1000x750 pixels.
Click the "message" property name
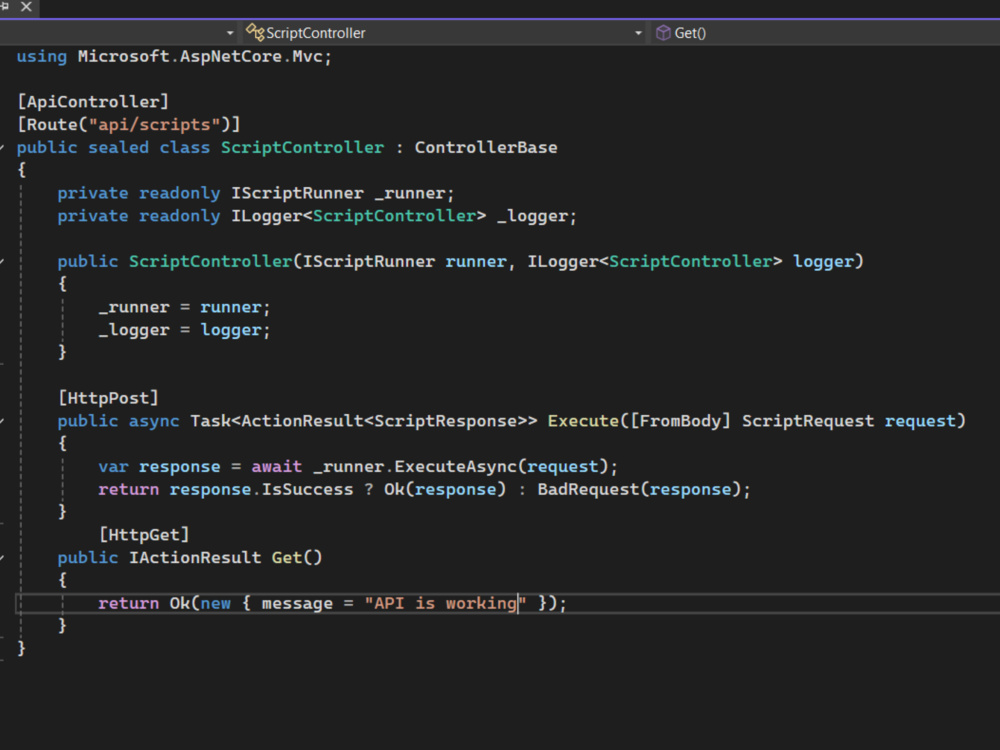(x=297, y=603)
